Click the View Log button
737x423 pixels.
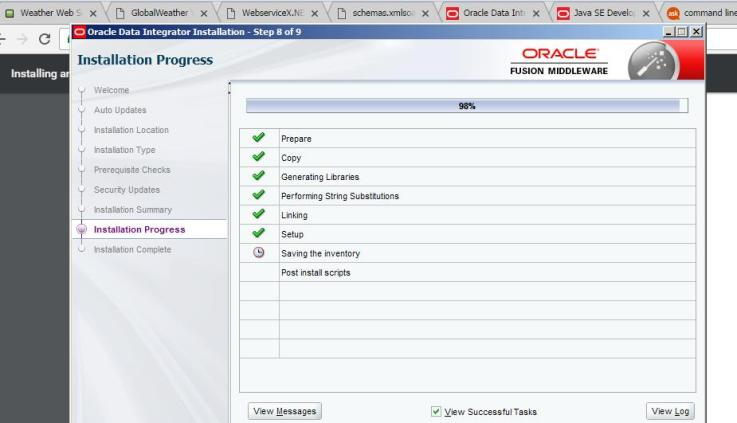click(670, 411)
